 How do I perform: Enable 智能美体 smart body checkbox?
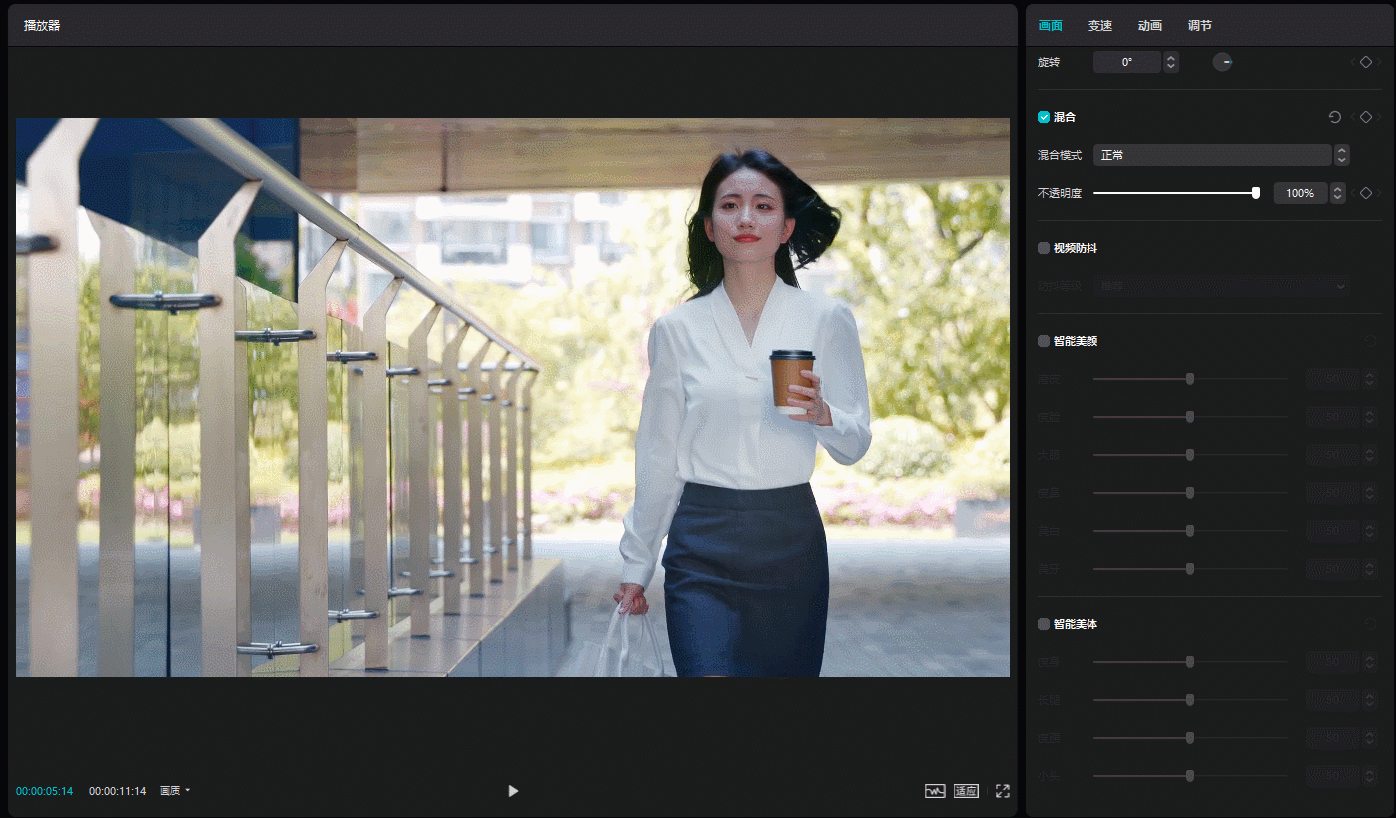(1044, 624)
